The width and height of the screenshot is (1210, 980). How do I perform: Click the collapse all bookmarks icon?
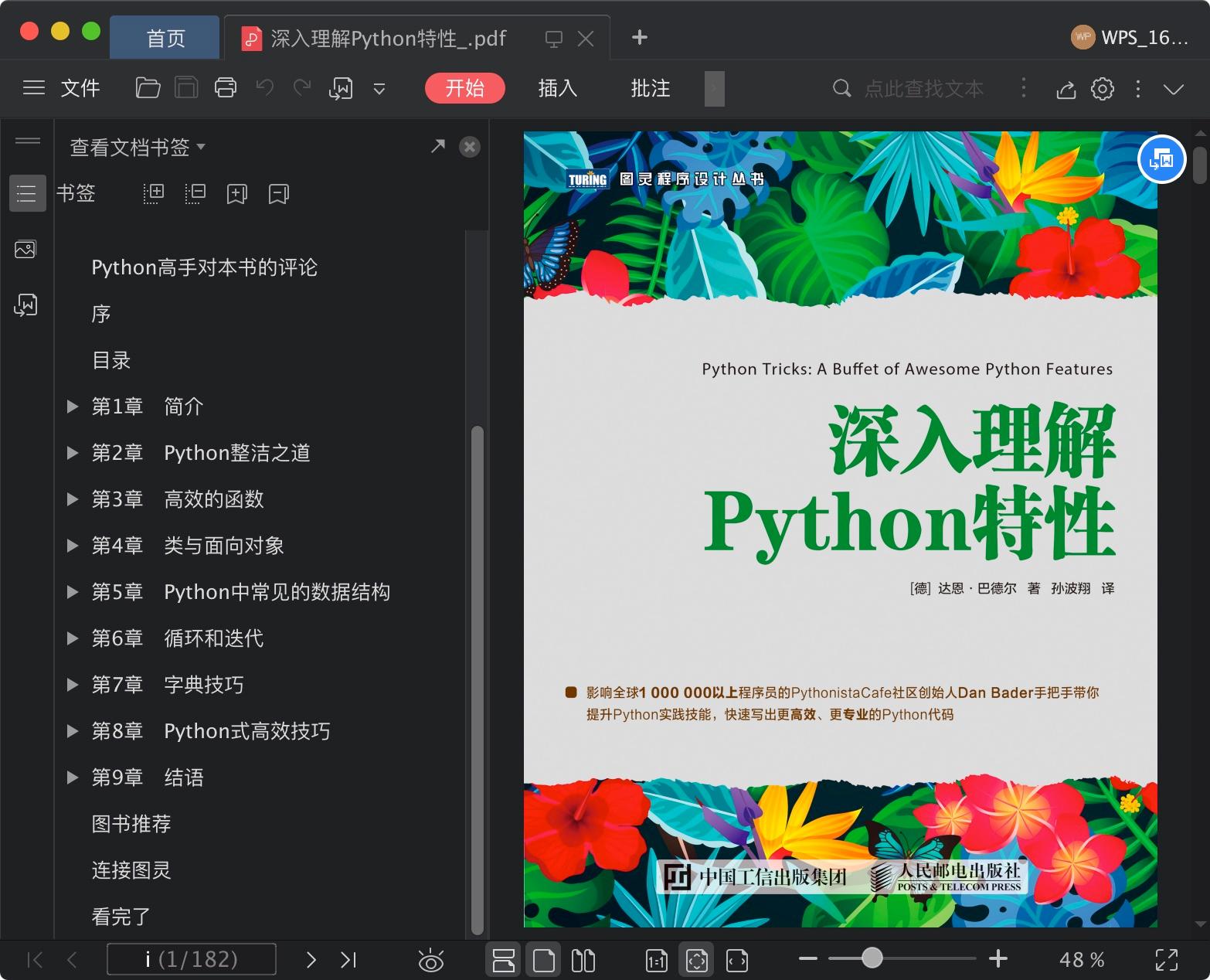point(195,193)
